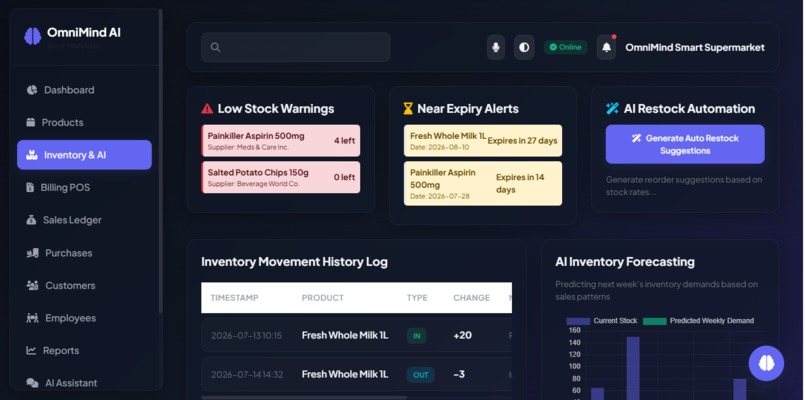Click the 2026-07-14 14:32 timestamp

click(x=247, y=375)
